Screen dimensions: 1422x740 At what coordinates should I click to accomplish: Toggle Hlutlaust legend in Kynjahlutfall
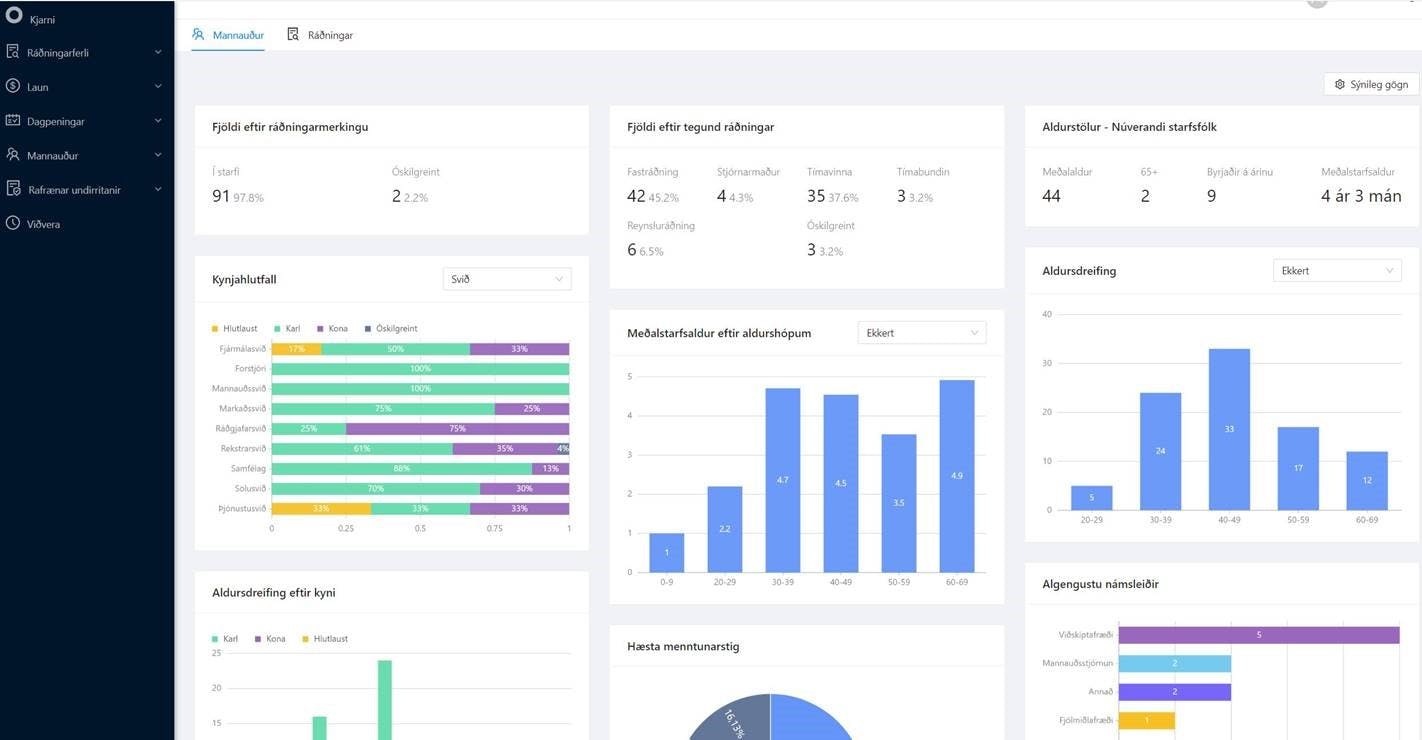236,328
